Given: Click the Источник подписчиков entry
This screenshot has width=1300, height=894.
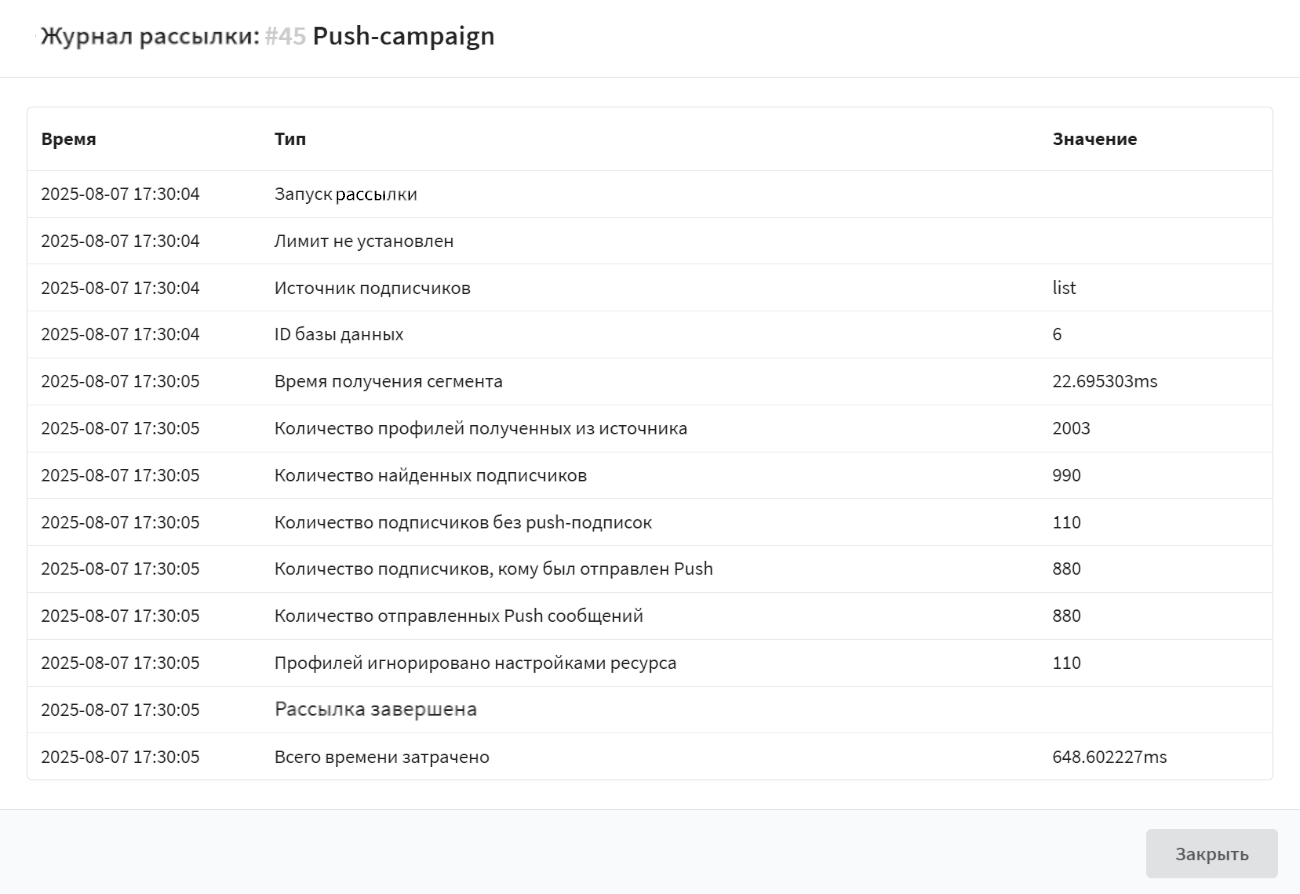Looking at the screenshot, I should [372, 288].
